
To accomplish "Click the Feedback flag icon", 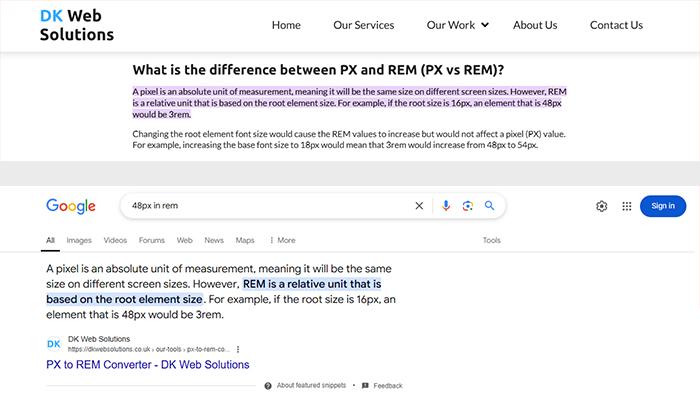I will [x=365, y=386].
